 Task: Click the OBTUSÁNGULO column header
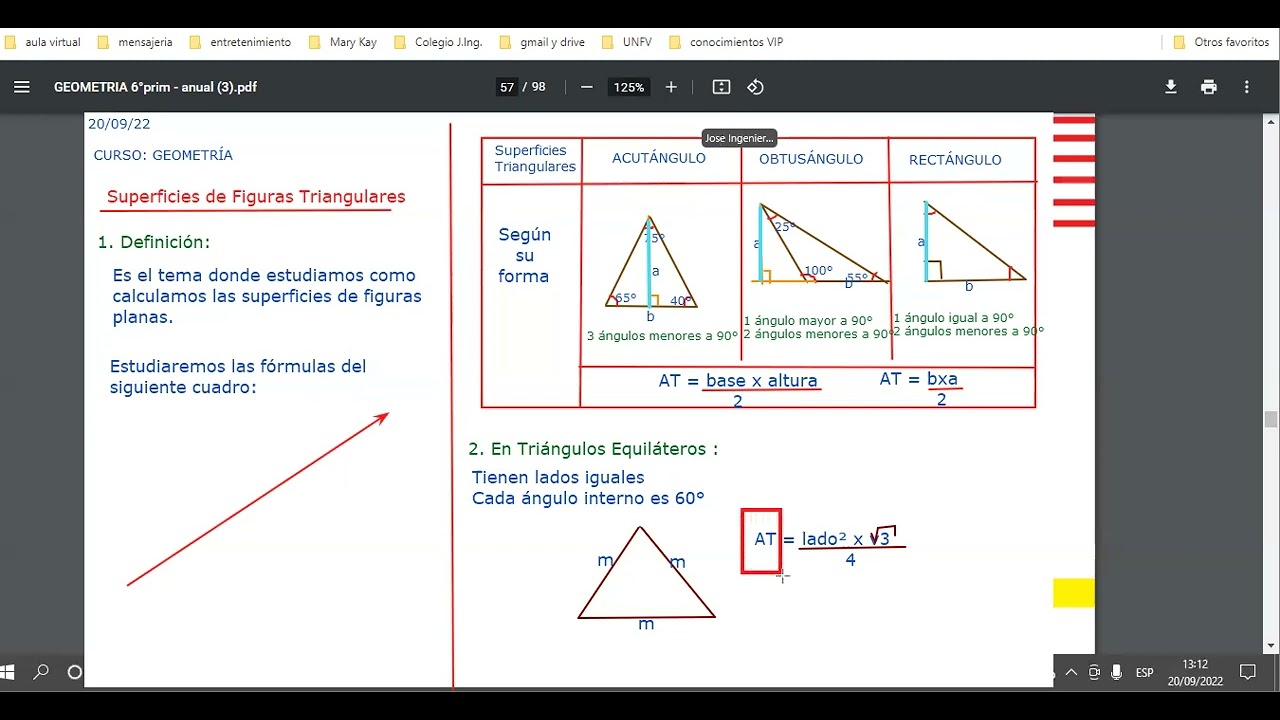pos(811,159)
